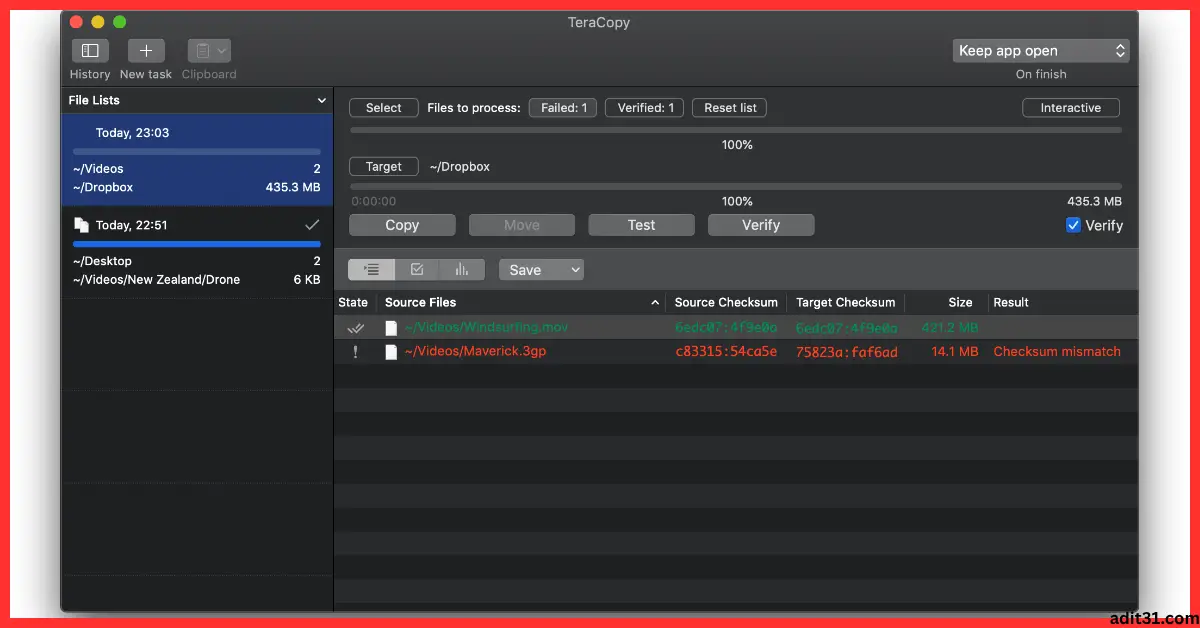Click the 435.3 MB total beside the lower bar
The height and width of the screenshot is (628, 1200).
pos(1094,202)
